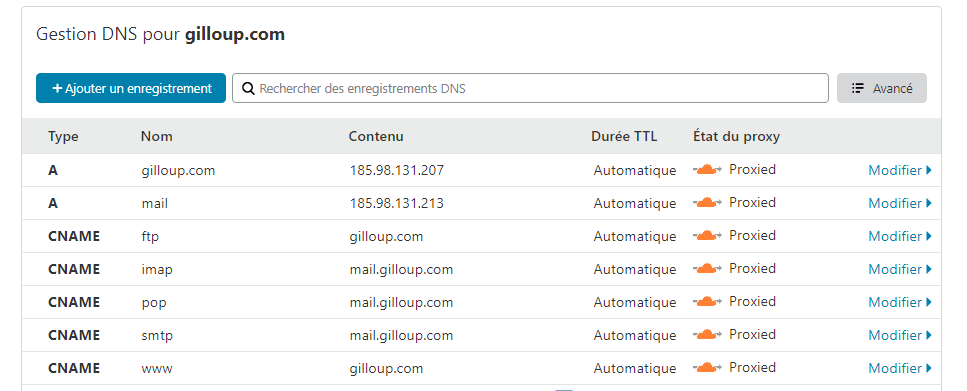Click the plus icon in Ajouter un enregistrement

57,88
